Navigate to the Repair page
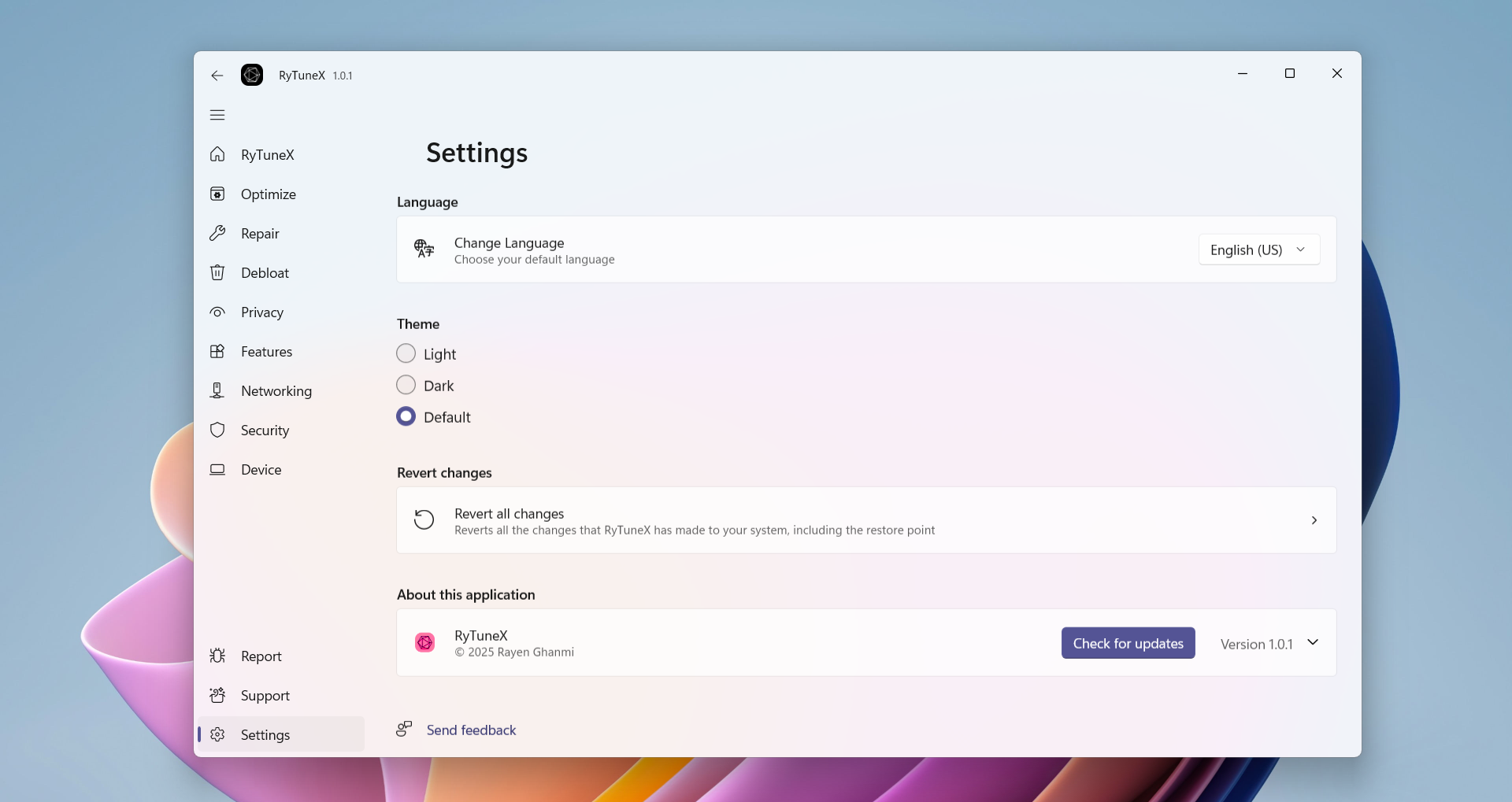 tap(281, 233)
